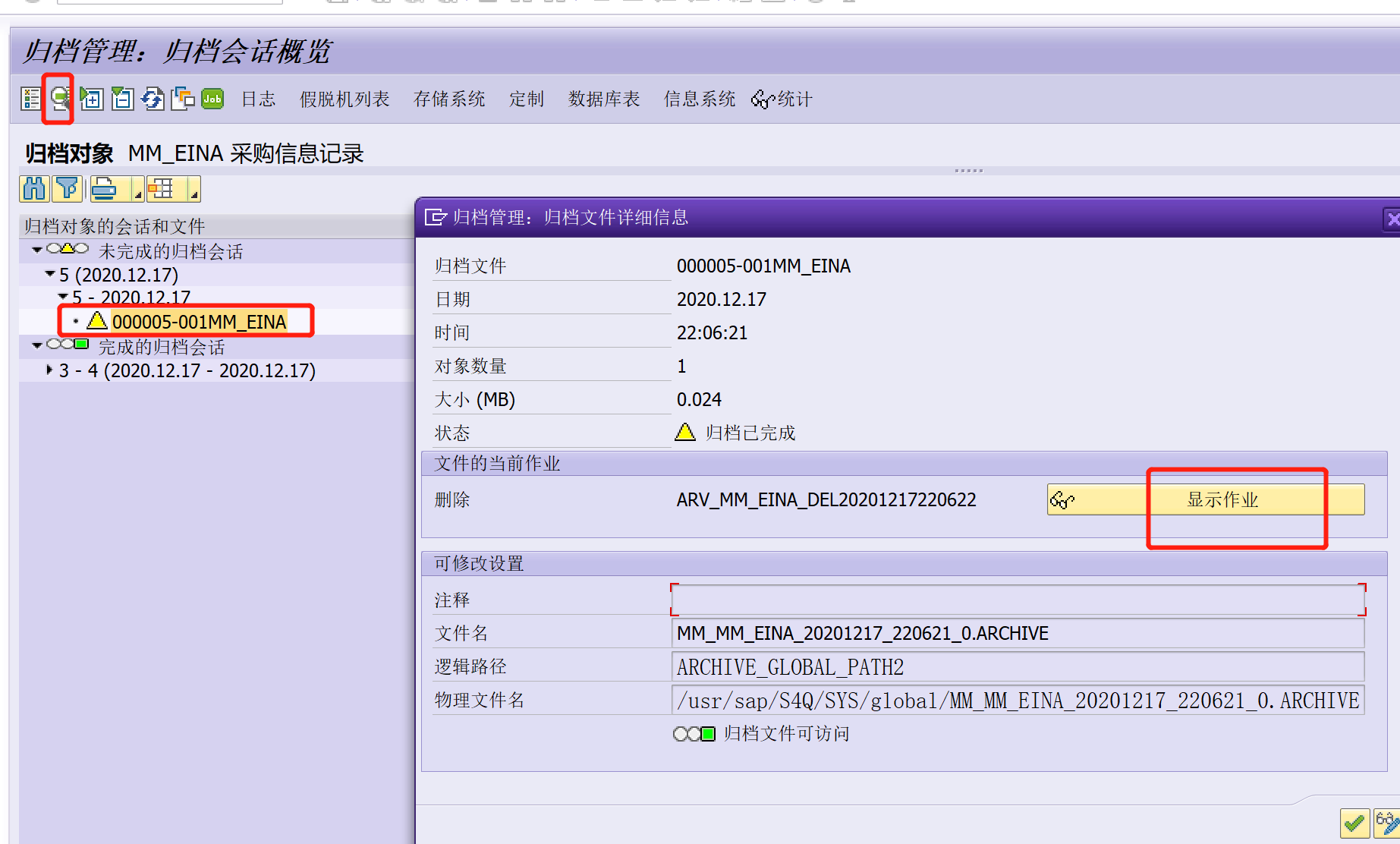Click the job name ARV_MM_EINA_DEL20201217220622
This screenshot has height=844, width=1400.
[826, 499]
